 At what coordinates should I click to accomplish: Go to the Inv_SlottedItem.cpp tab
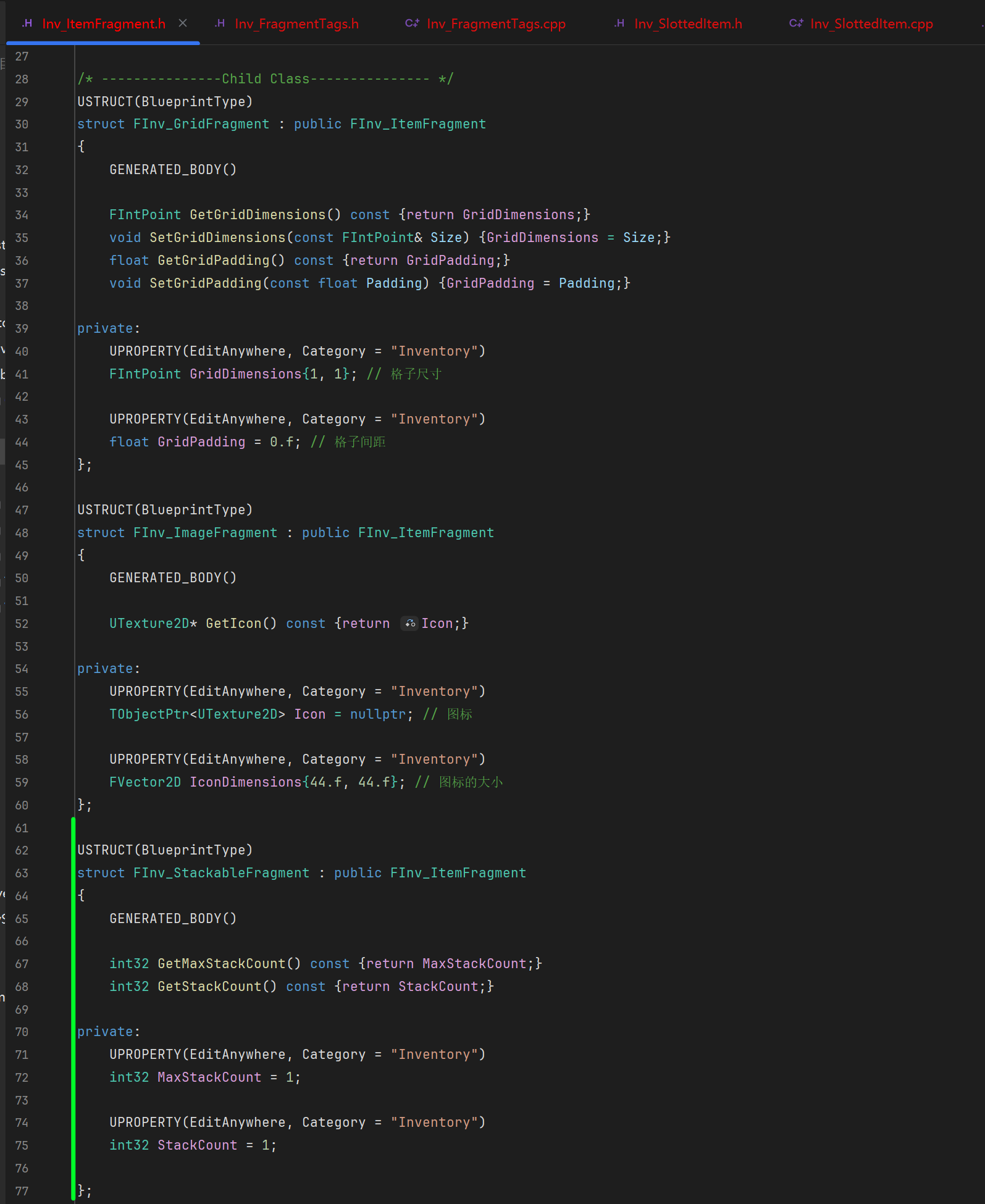click(x=861, y=23)
